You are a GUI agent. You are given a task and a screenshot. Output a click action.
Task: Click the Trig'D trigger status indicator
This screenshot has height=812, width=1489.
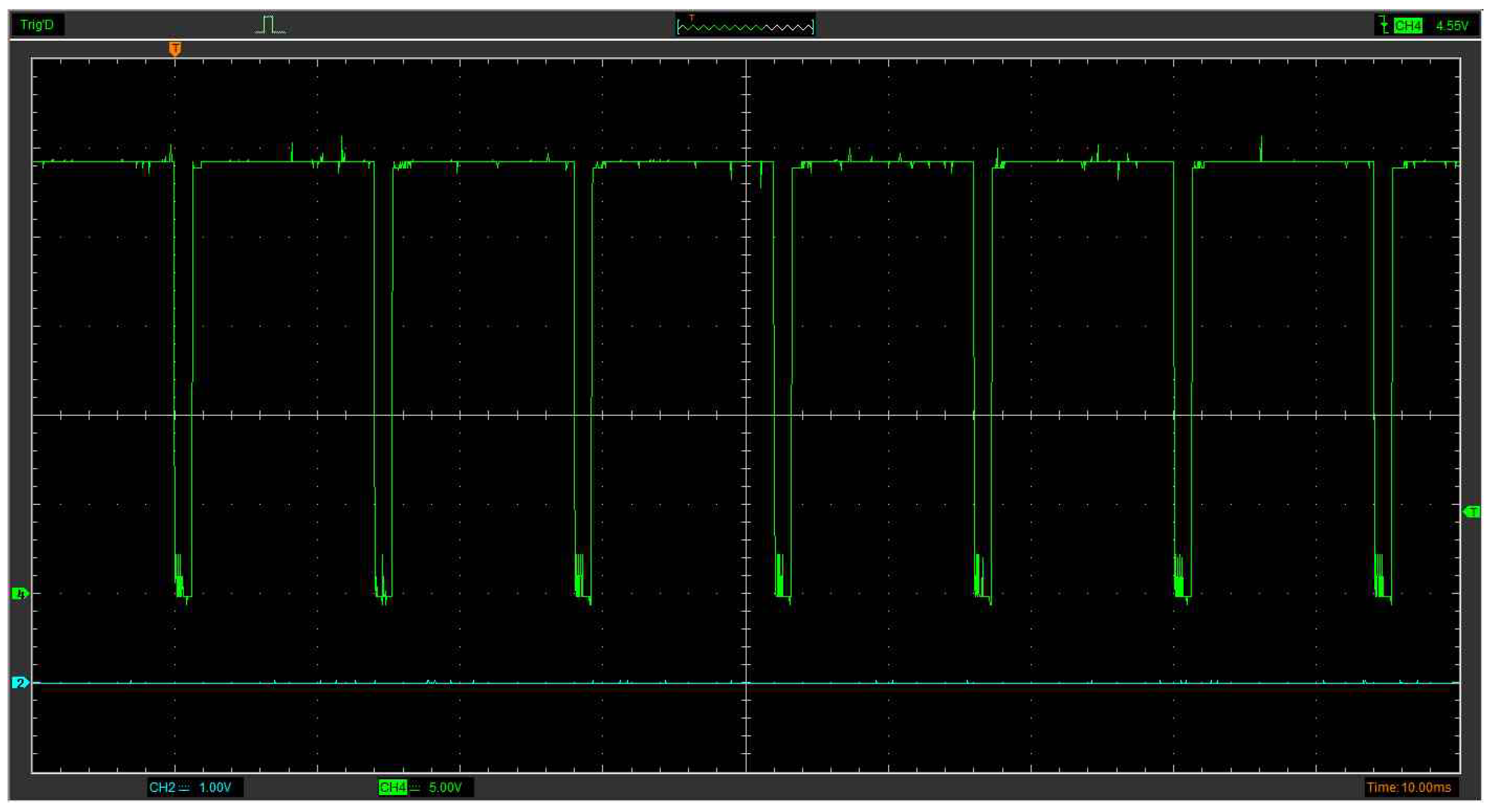37,25
